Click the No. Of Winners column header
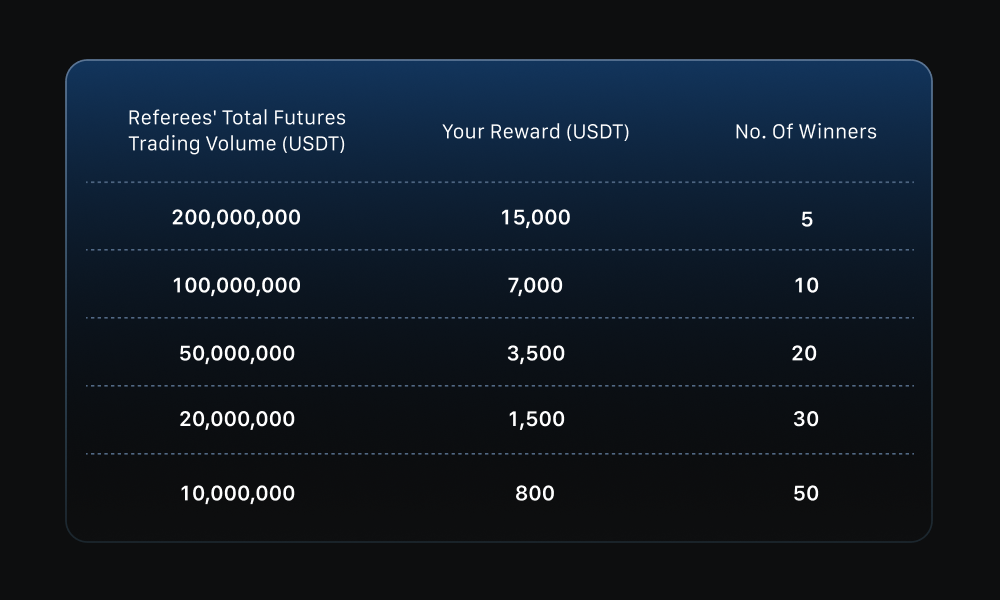Image resolution: width=1000 pixels, height=600 pixels. 806,132
